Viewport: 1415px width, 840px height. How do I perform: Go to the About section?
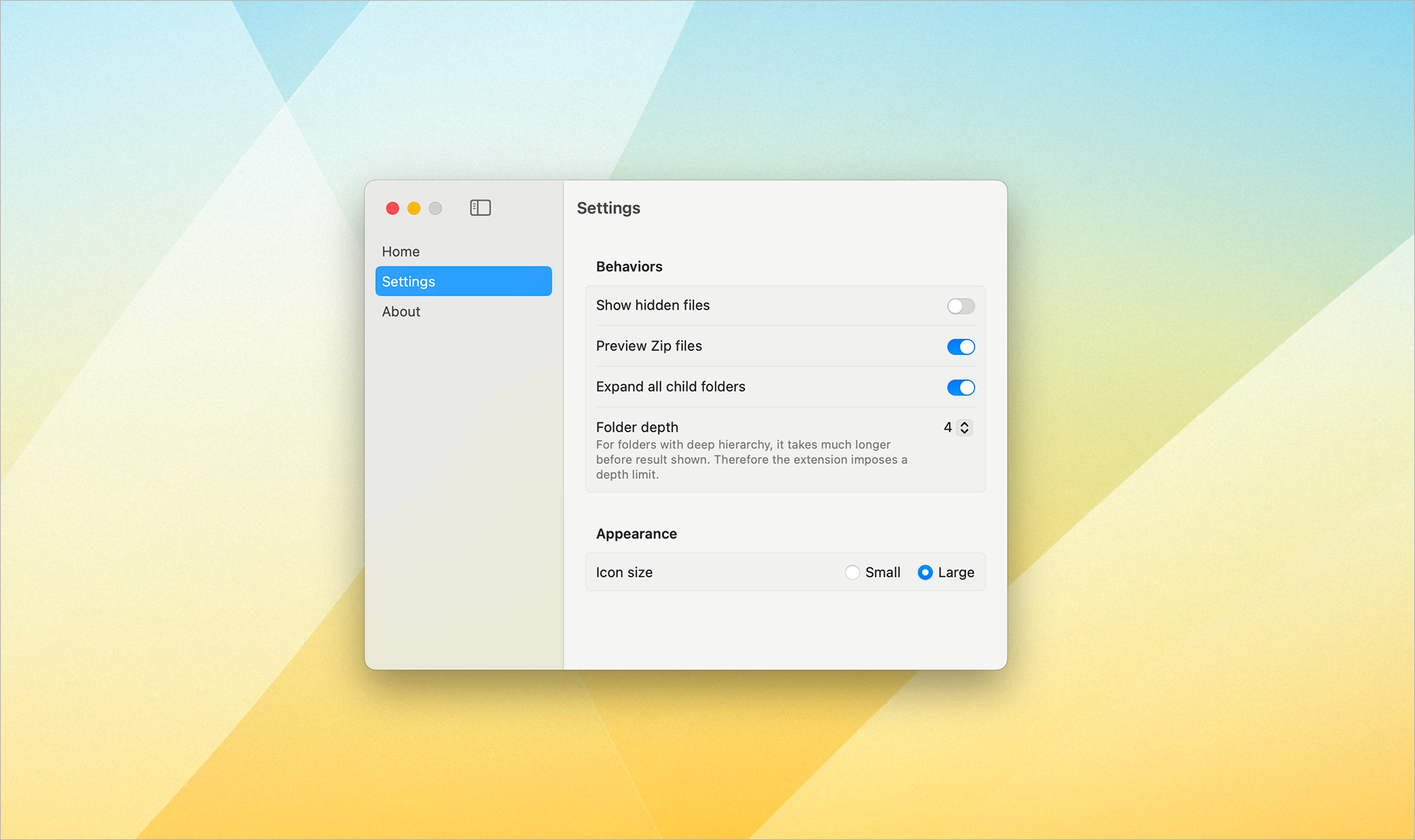coord(401,312)
